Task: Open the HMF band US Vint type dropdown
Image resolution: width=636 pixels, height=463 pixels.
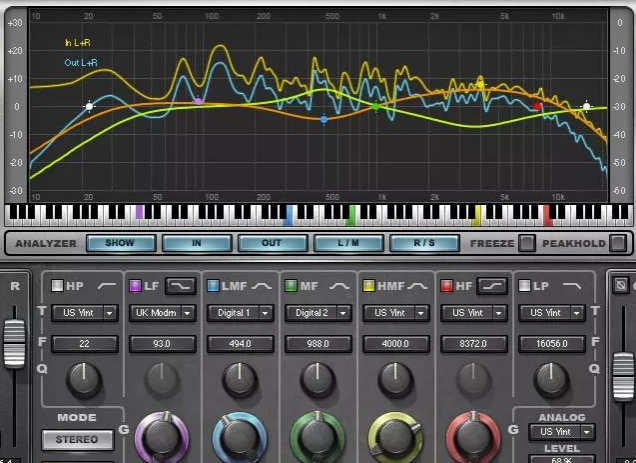Action: pyautogui.click(x=396, y=313)
